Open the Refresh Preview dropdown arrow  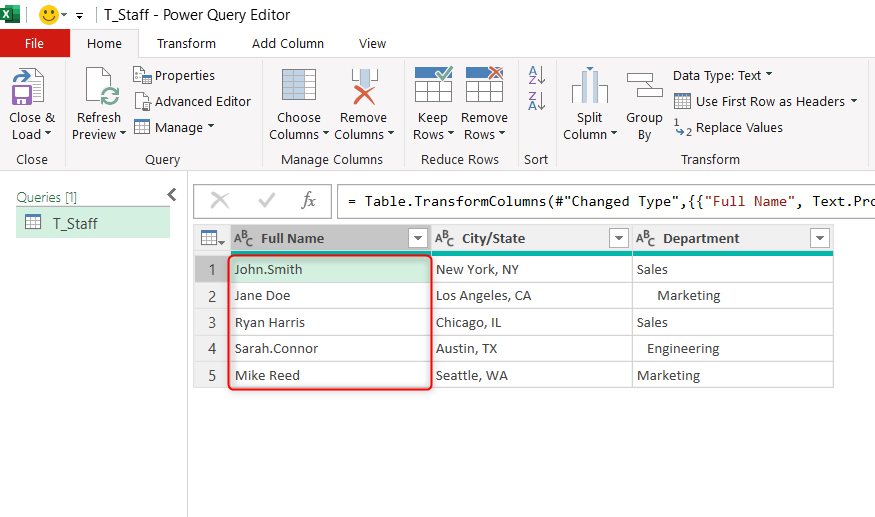point(123,133)
